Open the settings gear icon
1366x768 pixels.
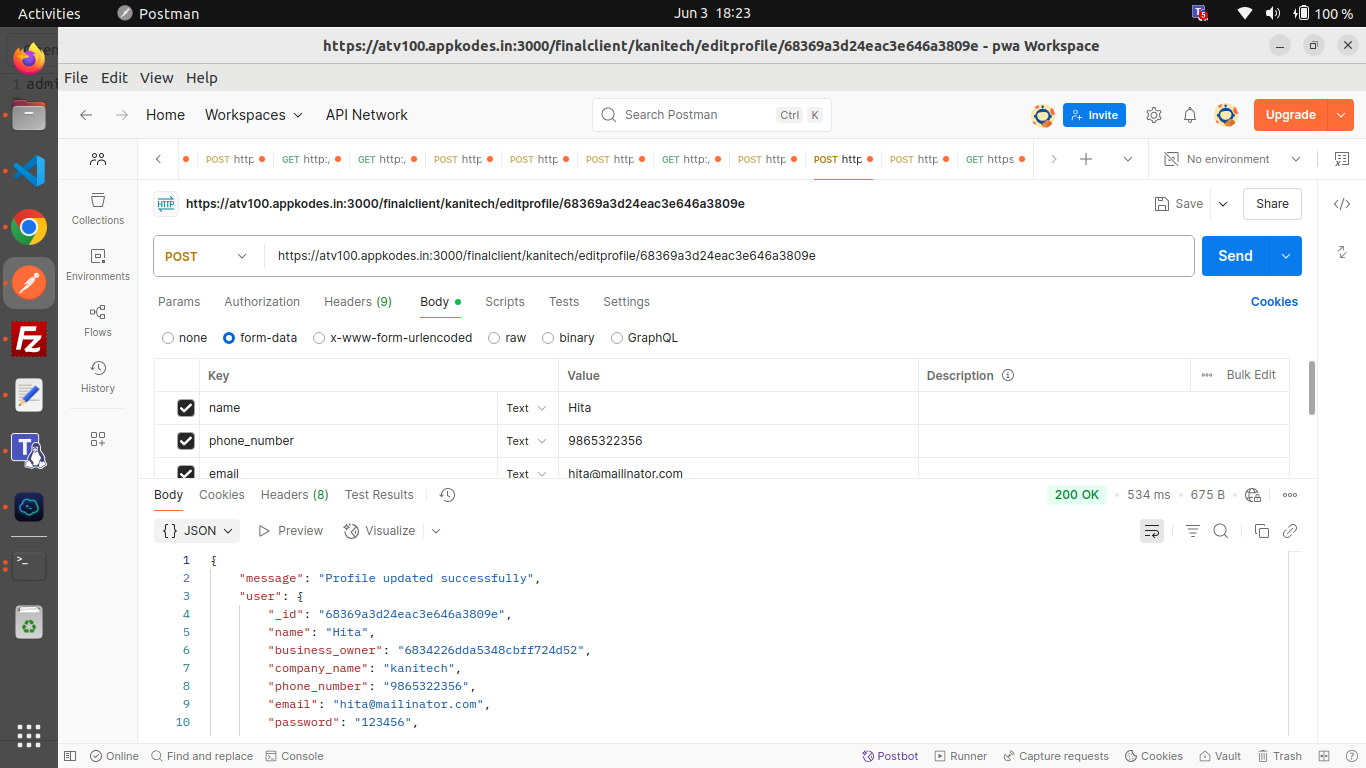click(x=1154, y=115)
